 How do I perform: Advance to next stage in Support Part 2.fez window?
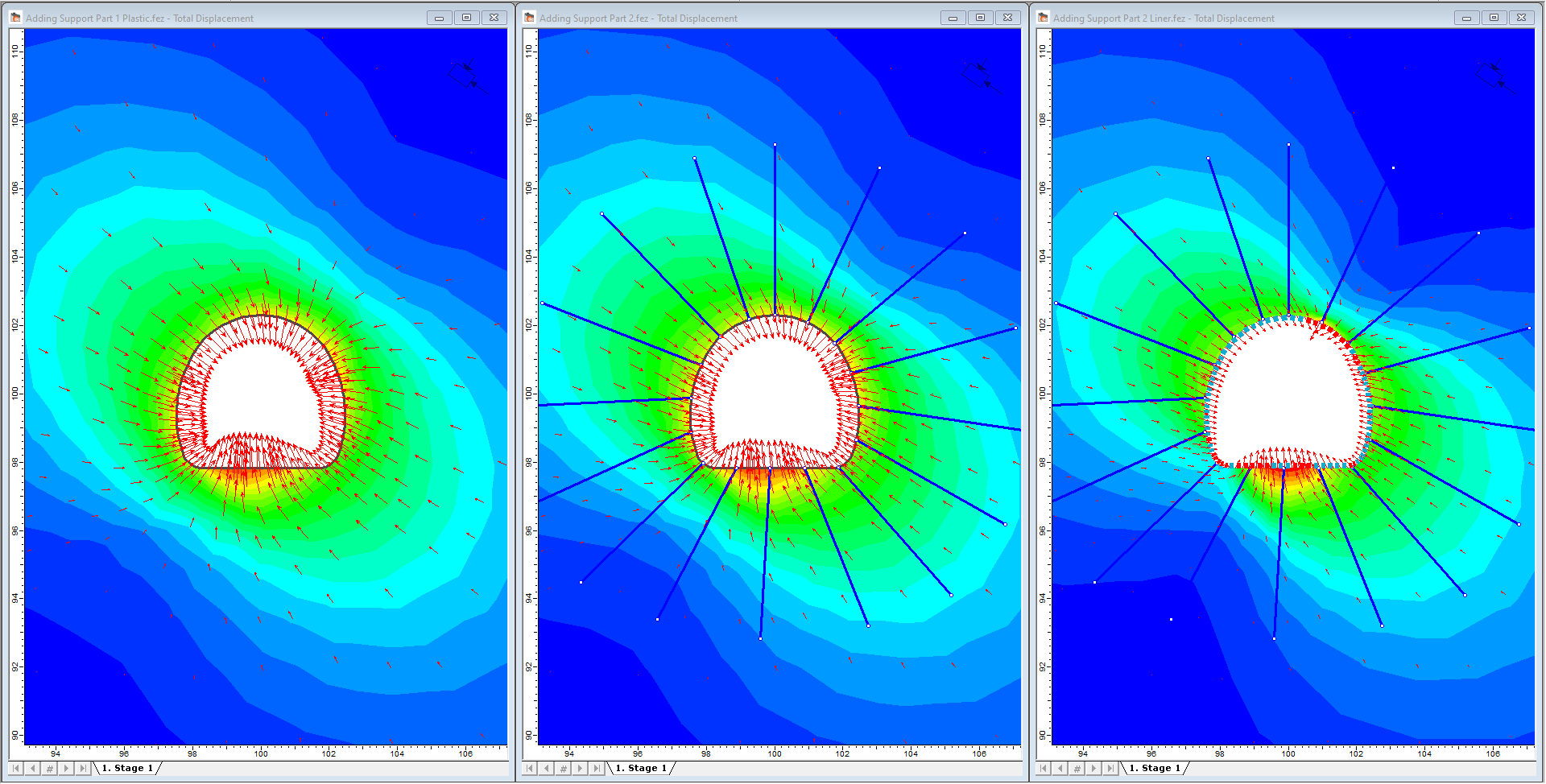coord(580,769)
